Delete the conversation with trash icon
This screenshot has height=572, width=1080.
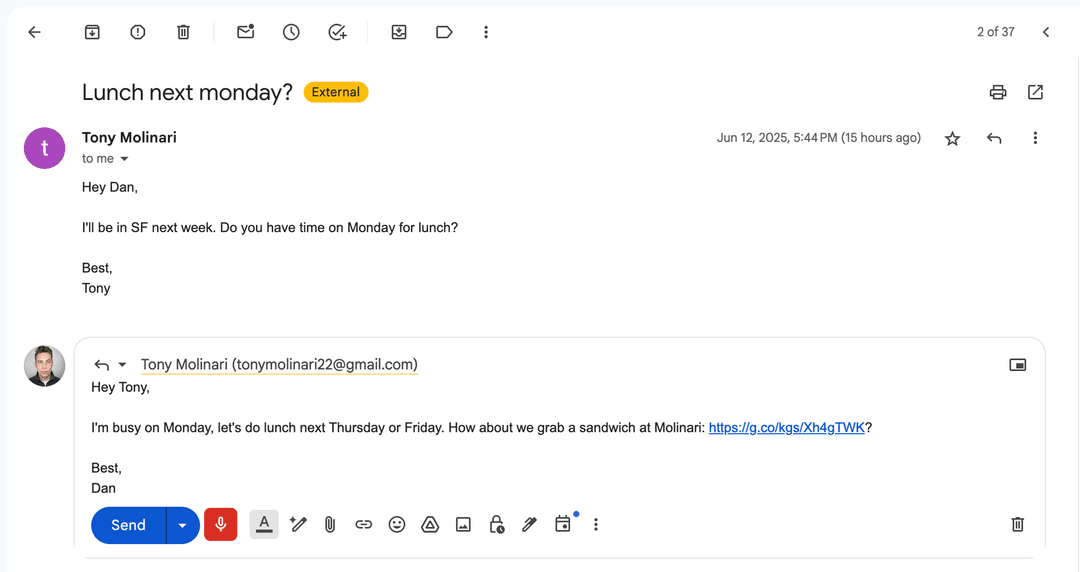[x=183, y=32]
